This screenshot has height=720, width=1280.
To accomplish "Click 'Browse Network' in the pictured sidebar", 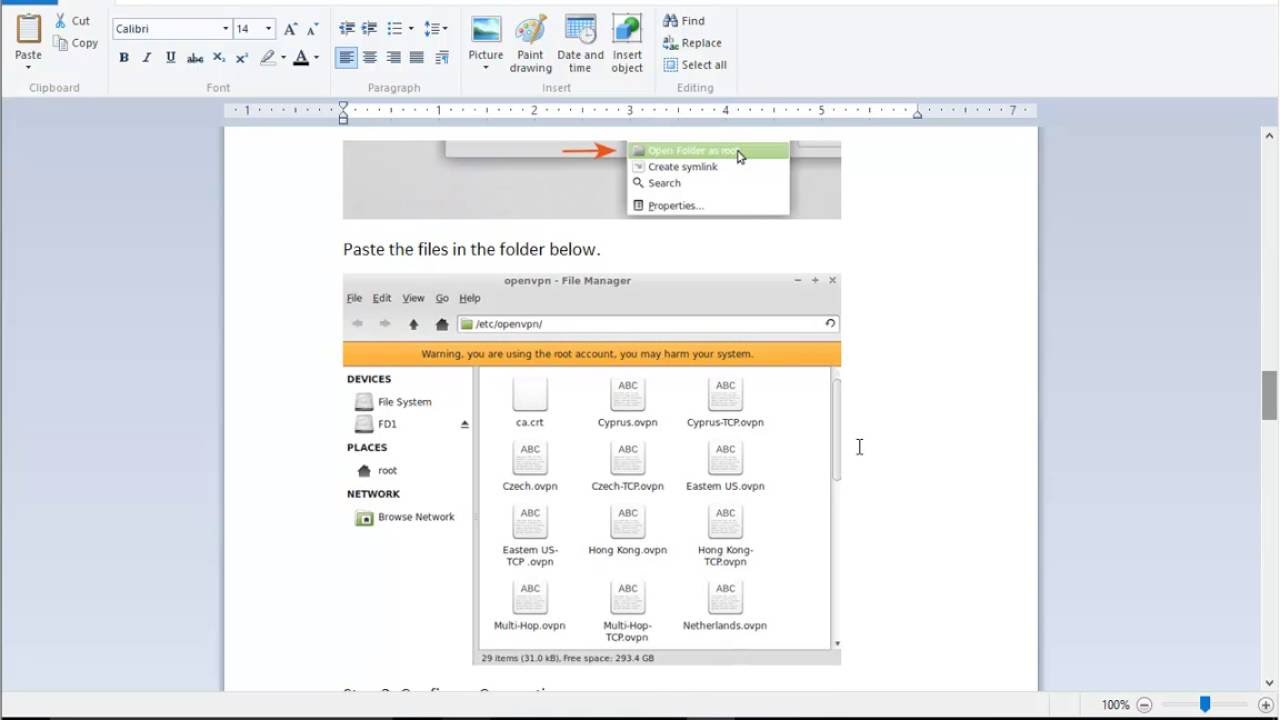I will click(x=405, y=517).
